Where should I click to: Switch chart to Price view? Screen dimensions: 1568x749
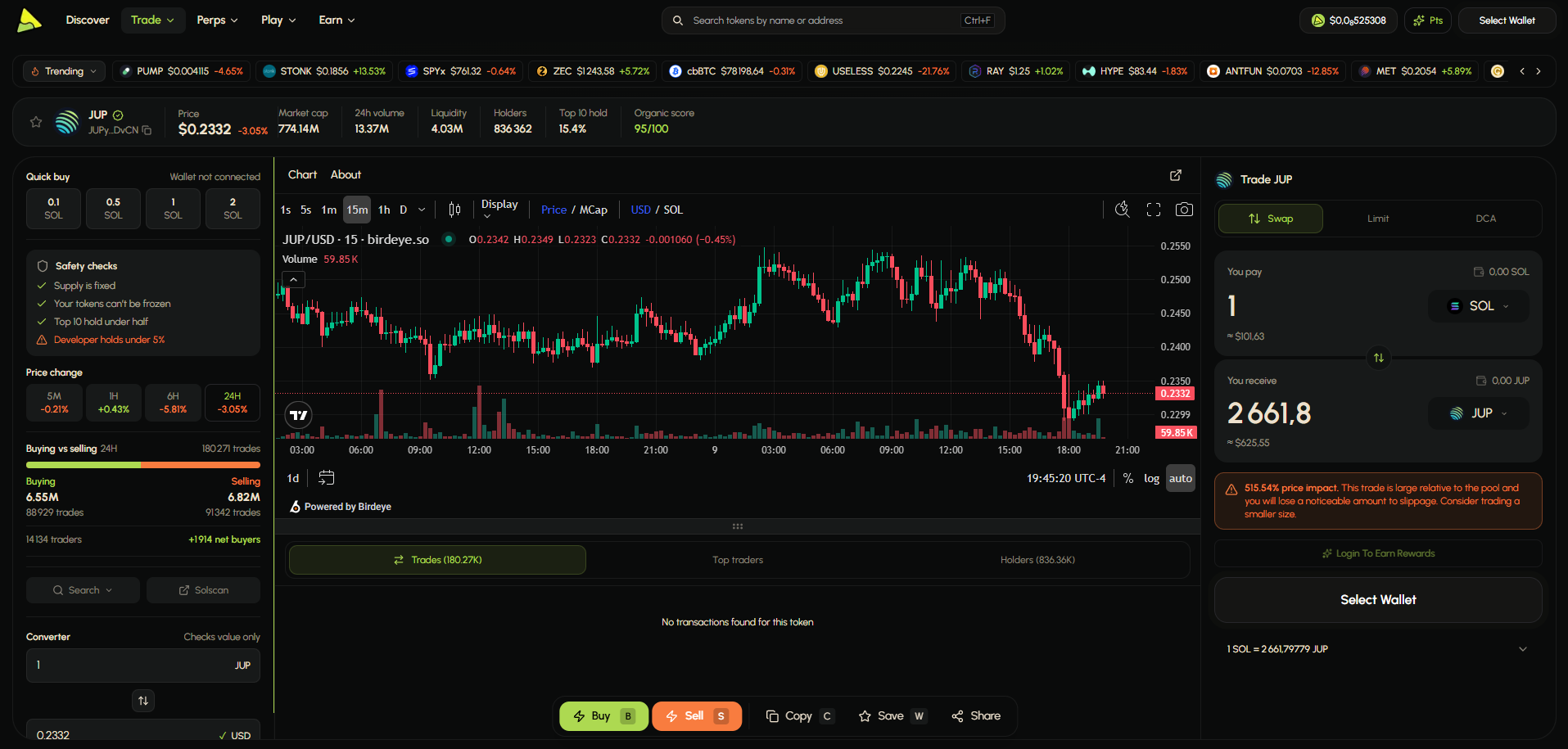(x=554, y=210)
